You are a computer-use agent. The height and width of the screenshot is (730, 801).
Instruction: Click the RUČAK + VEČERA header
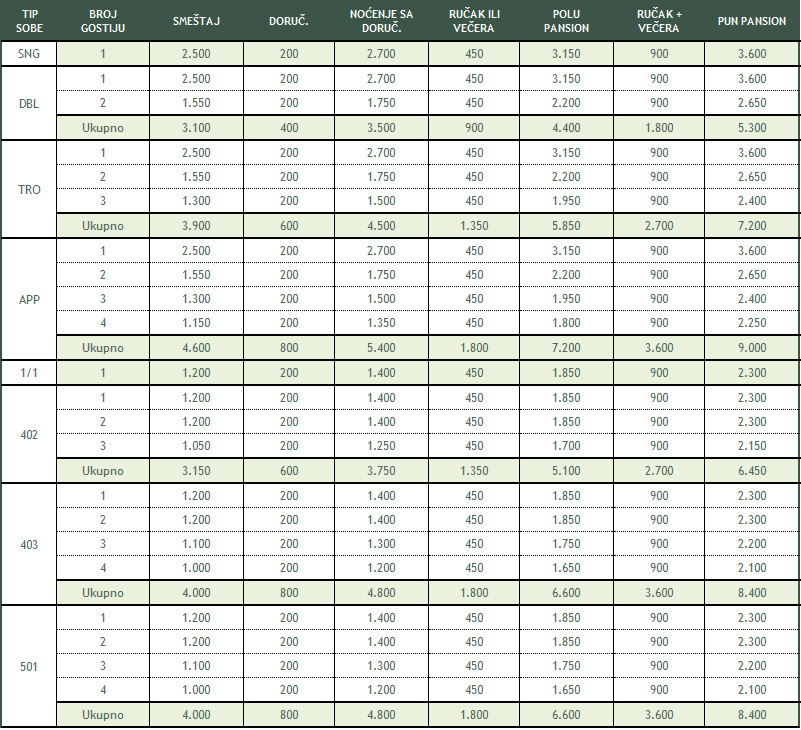click(659, 21)
